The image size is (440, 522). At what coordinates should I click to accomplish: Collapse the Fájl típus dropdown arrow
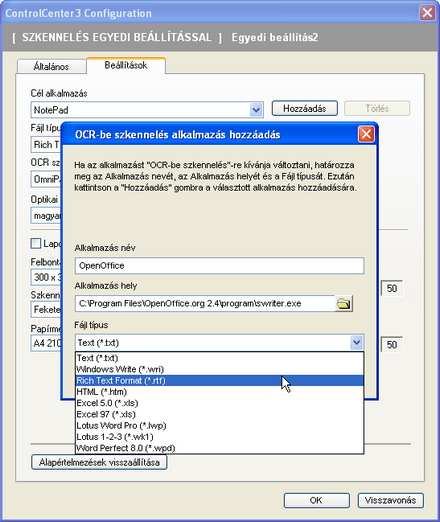(356, 343)
